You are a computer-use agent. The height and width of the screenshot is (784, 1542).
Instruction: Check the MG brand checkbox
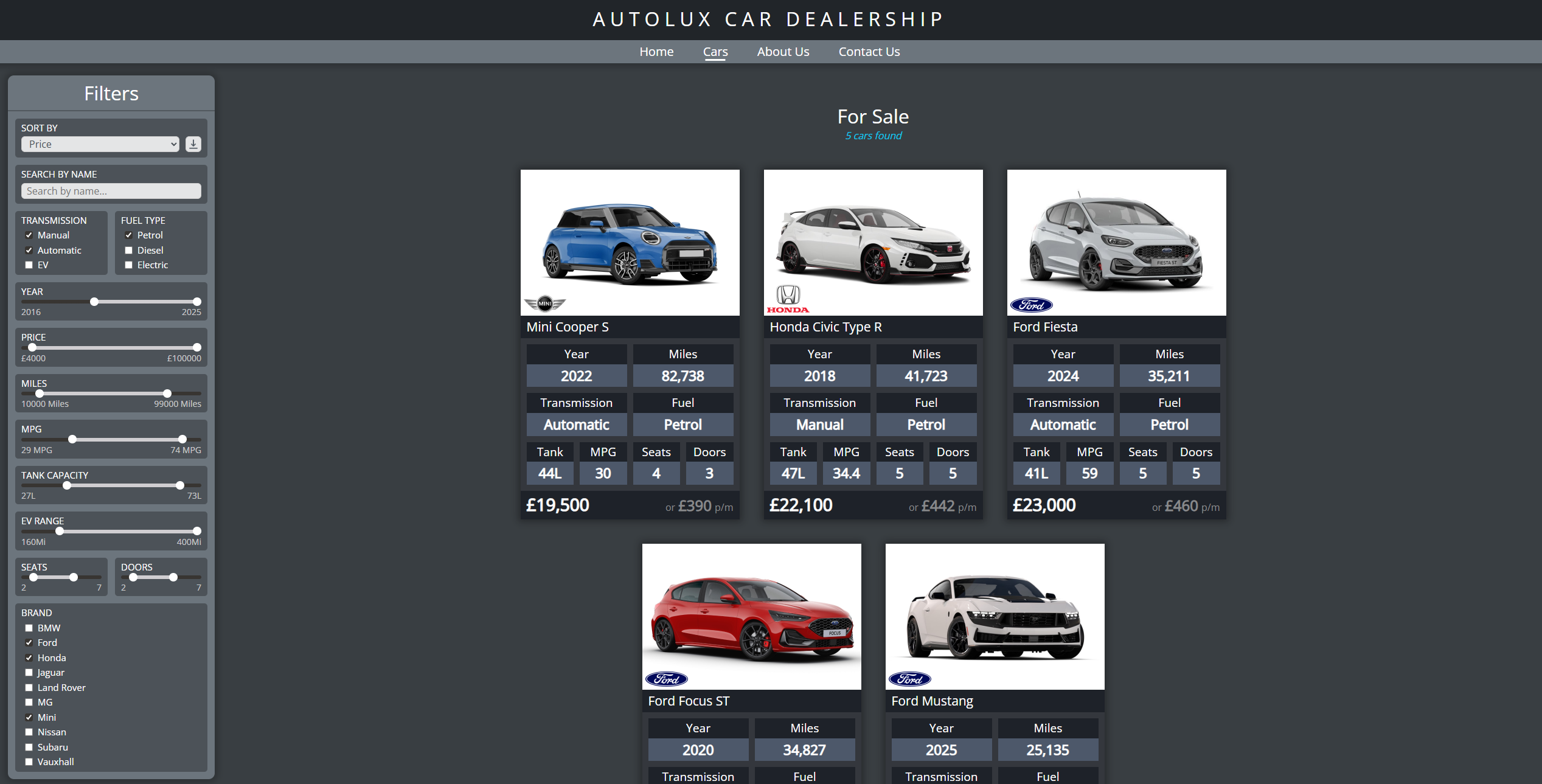[x=29, y=702]
